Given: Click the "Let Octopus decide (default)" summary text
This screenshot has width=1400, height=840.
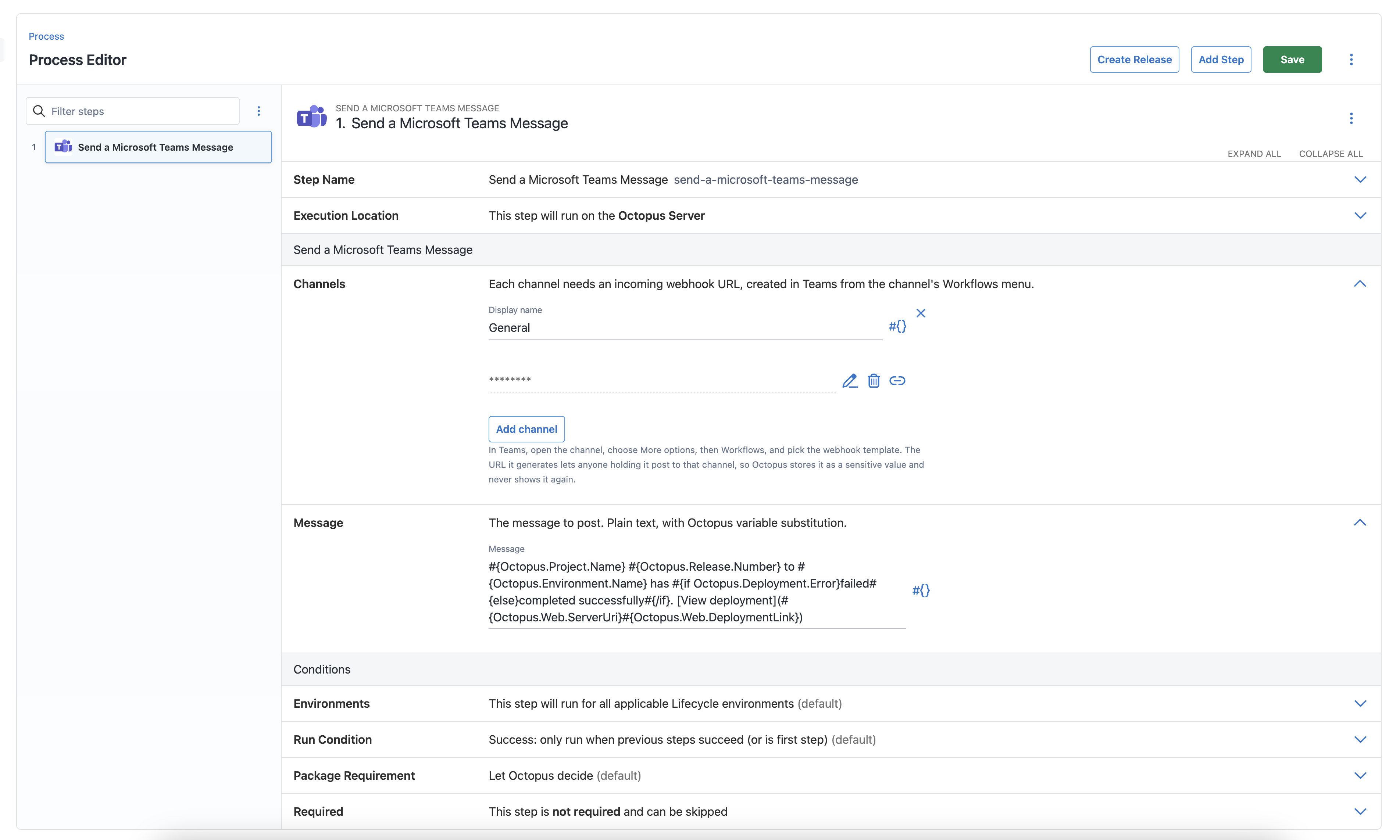Looking at the screenshot, I should click(565, 775).
